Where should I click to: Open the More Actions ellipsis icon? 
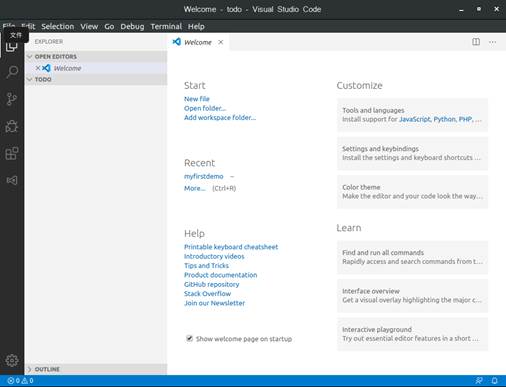(x=492, y=42)
